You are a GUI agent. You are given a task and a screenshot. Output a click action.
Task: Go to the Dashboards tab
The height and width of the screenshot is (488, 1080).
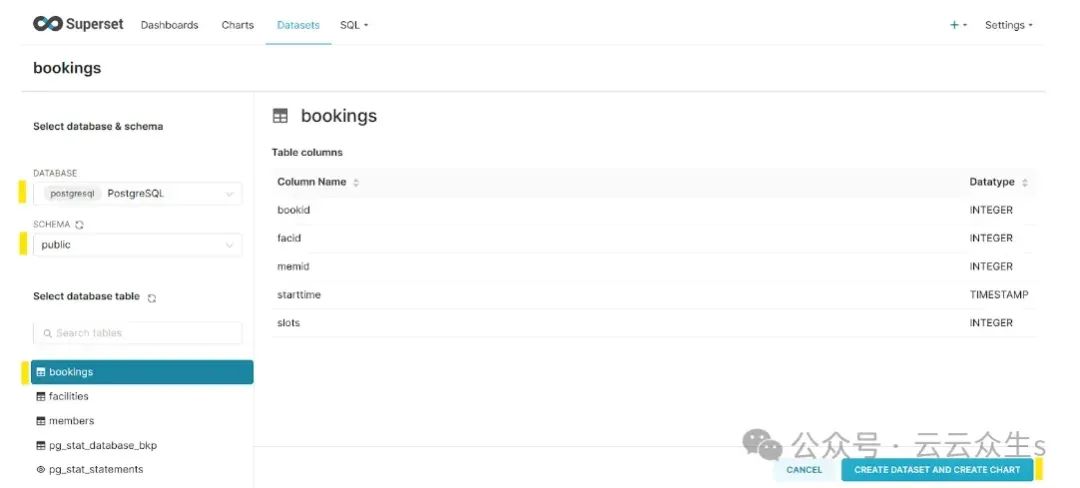tap(169, 25)
